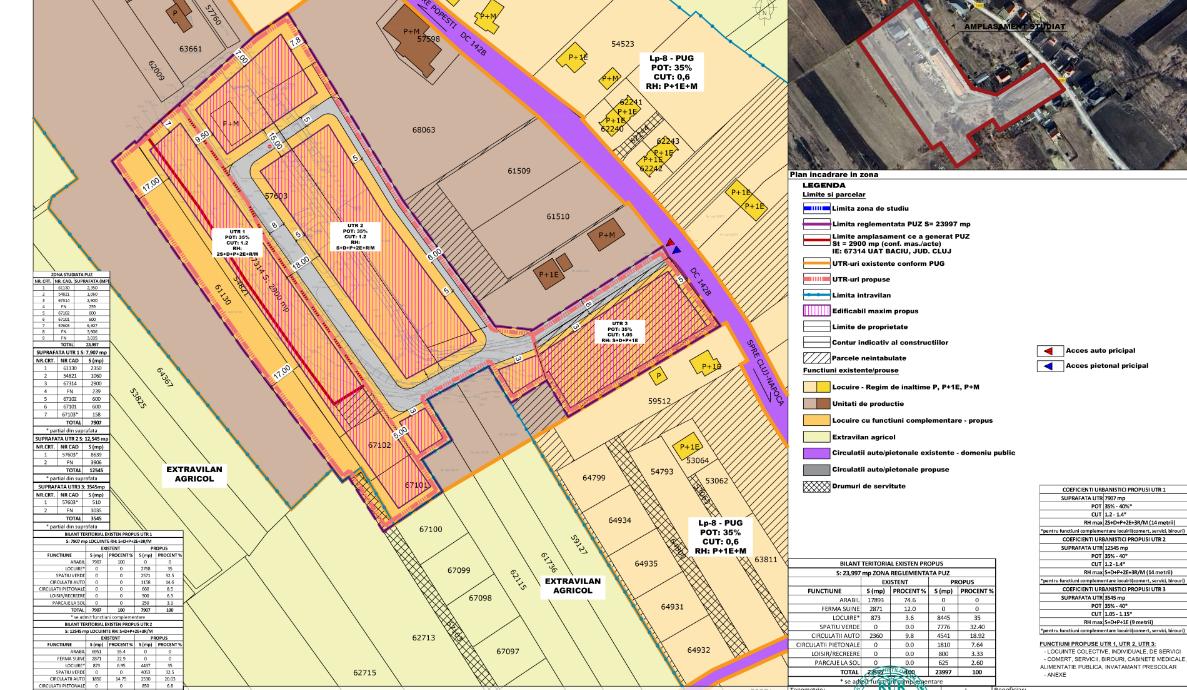
Task: Click the "Contur indicativ al constructiilor" symbol
Action: click(x=816, y=343)
